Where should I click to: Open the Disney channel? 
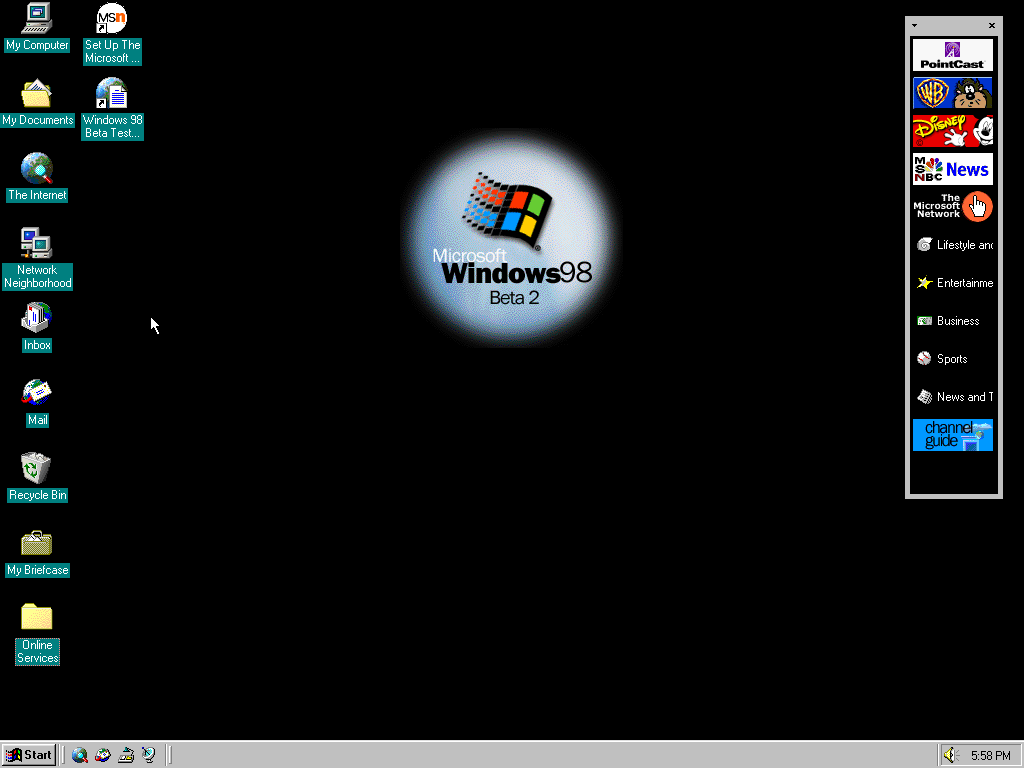pyautogui.click(x=953, y=131)
